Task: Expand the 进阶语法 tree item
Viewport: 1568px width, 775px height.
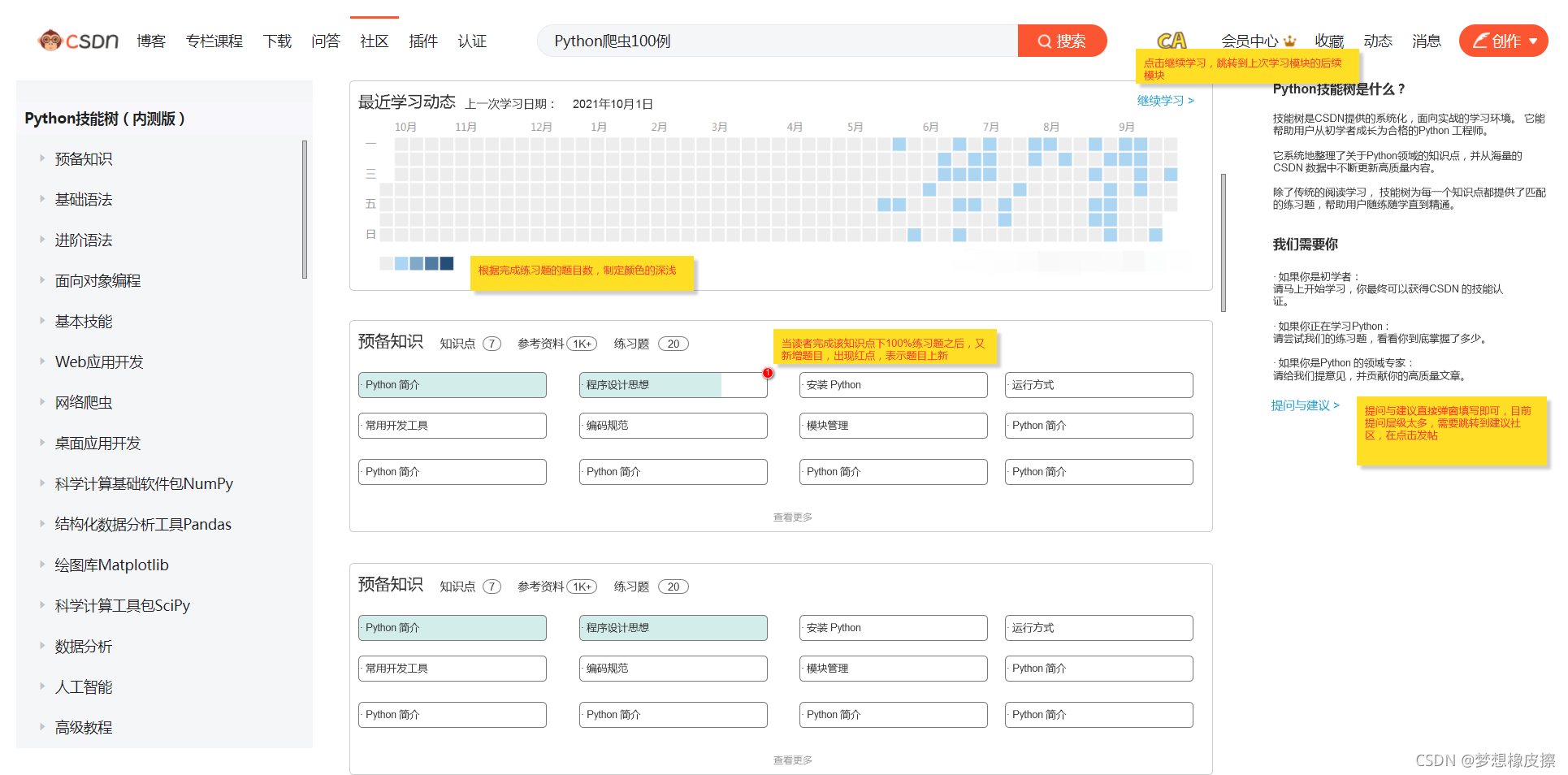Action: click(x=42, y=240)
